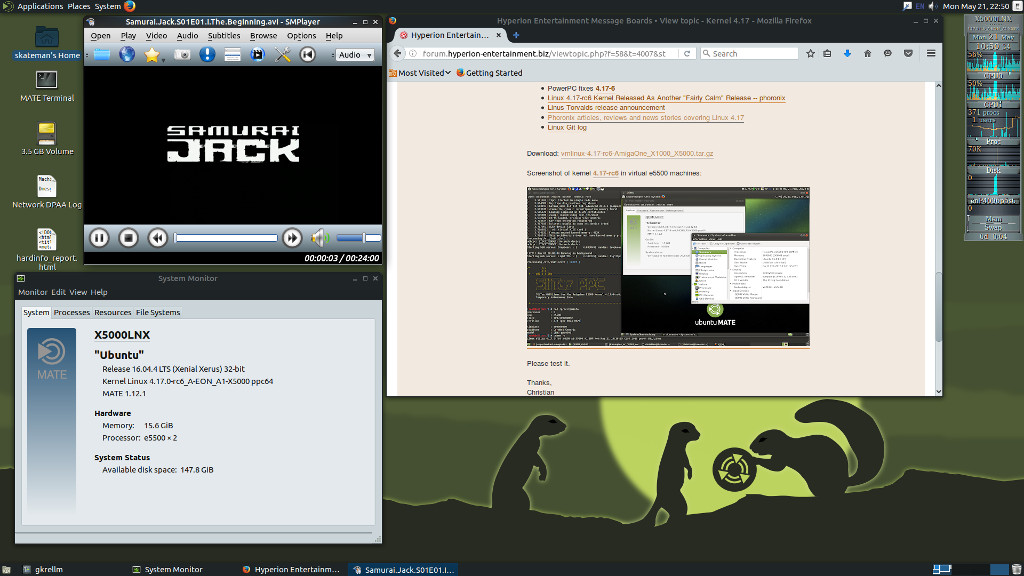Close the Hyperion Entertainment tab

click(498, 35)
